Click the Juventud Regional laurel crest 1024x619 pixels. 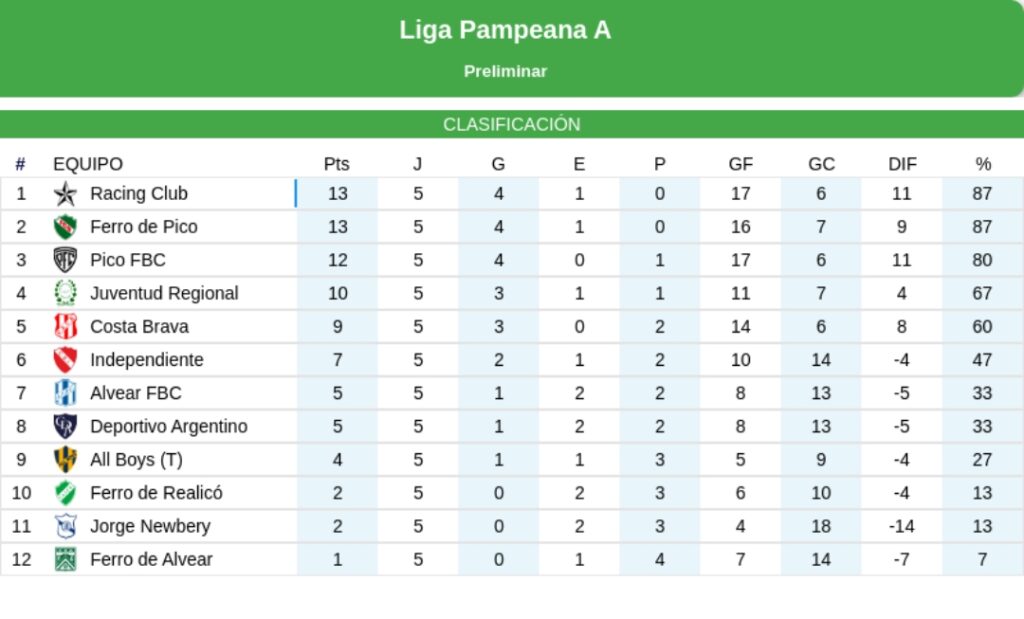[x=65, y=293]
